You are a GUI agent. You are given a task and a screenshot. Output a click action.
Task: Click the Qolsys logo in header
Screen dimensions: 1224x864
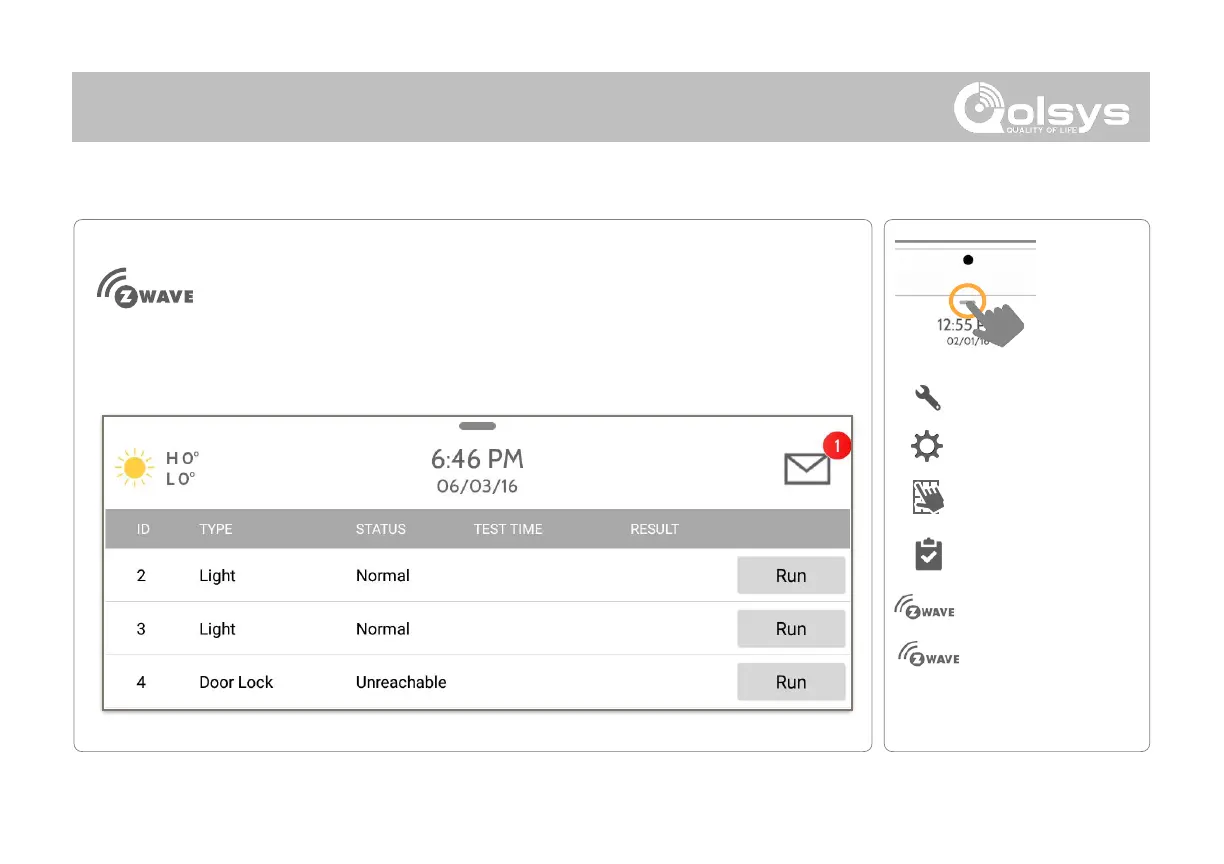1041,109
